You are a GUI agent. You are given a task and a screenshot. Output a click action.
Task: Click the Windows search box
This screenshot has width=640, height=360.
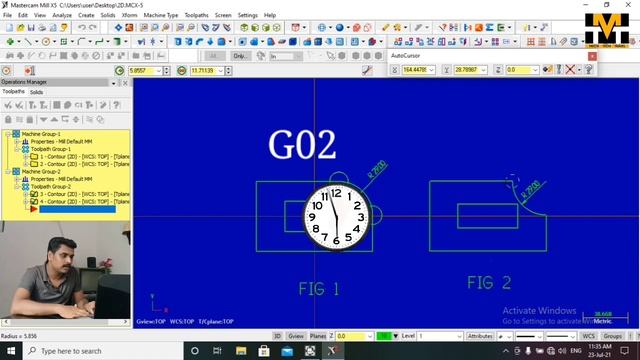coord(102,351)
